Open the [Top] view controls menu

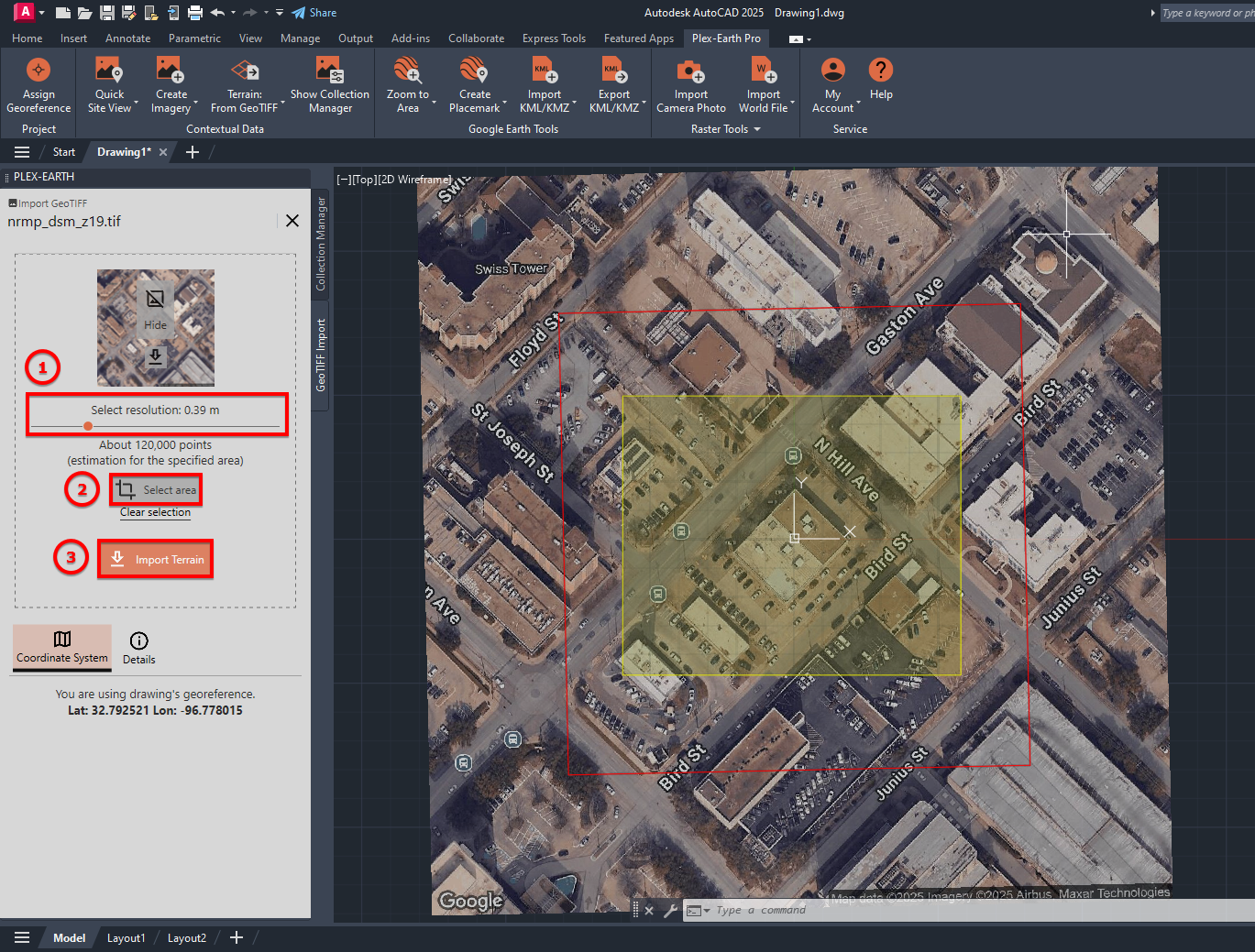coord(364,180)
